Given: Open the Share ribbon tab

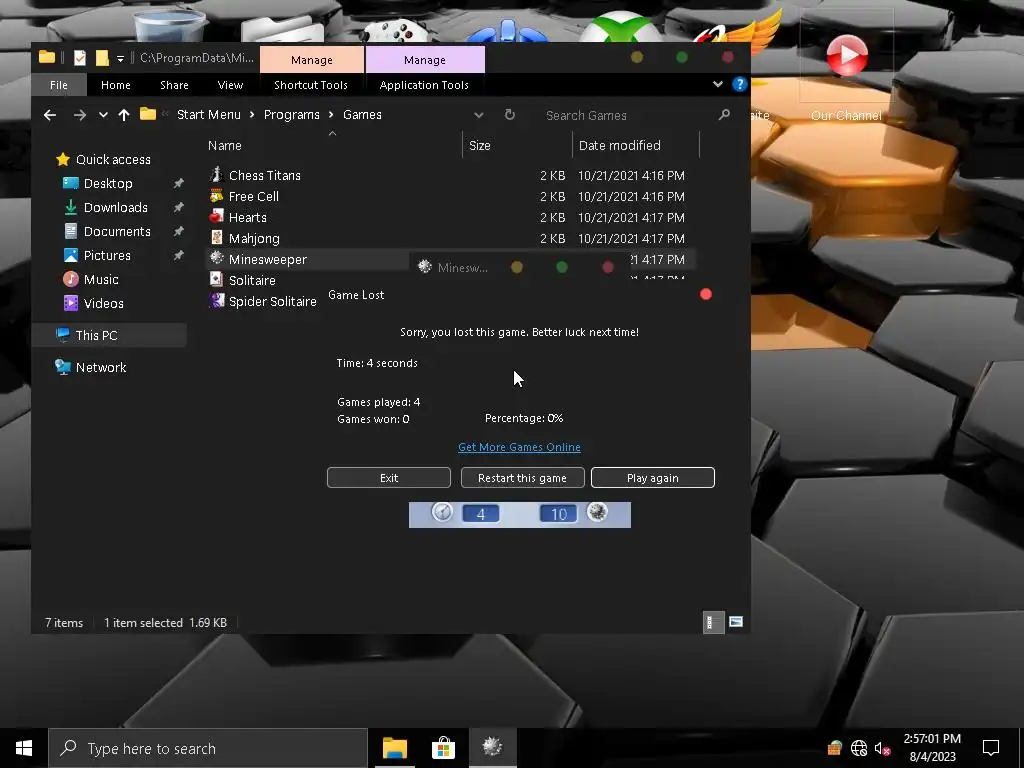Looking at the screenshot, I should click(x=174, y=85).
